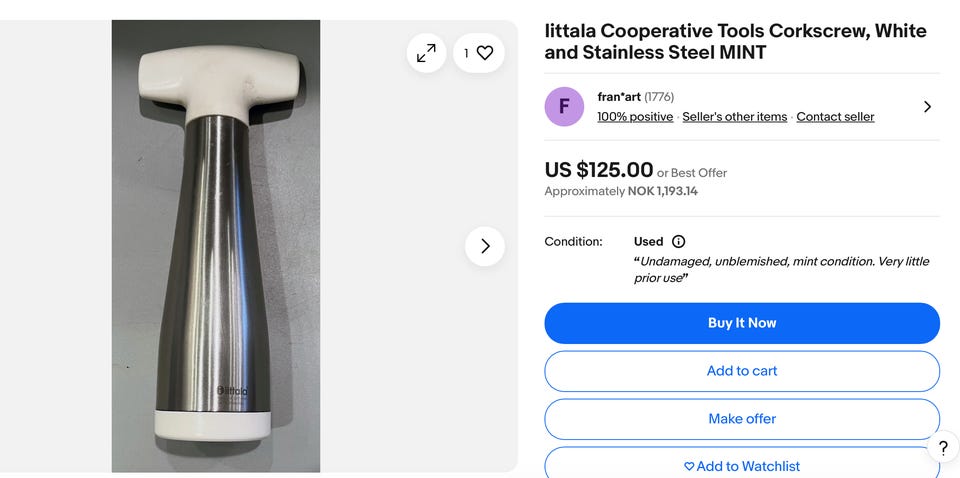This screenshot has width=960, height=478.
Task: Click the US $125.00 price
Action: coord(598,170)
